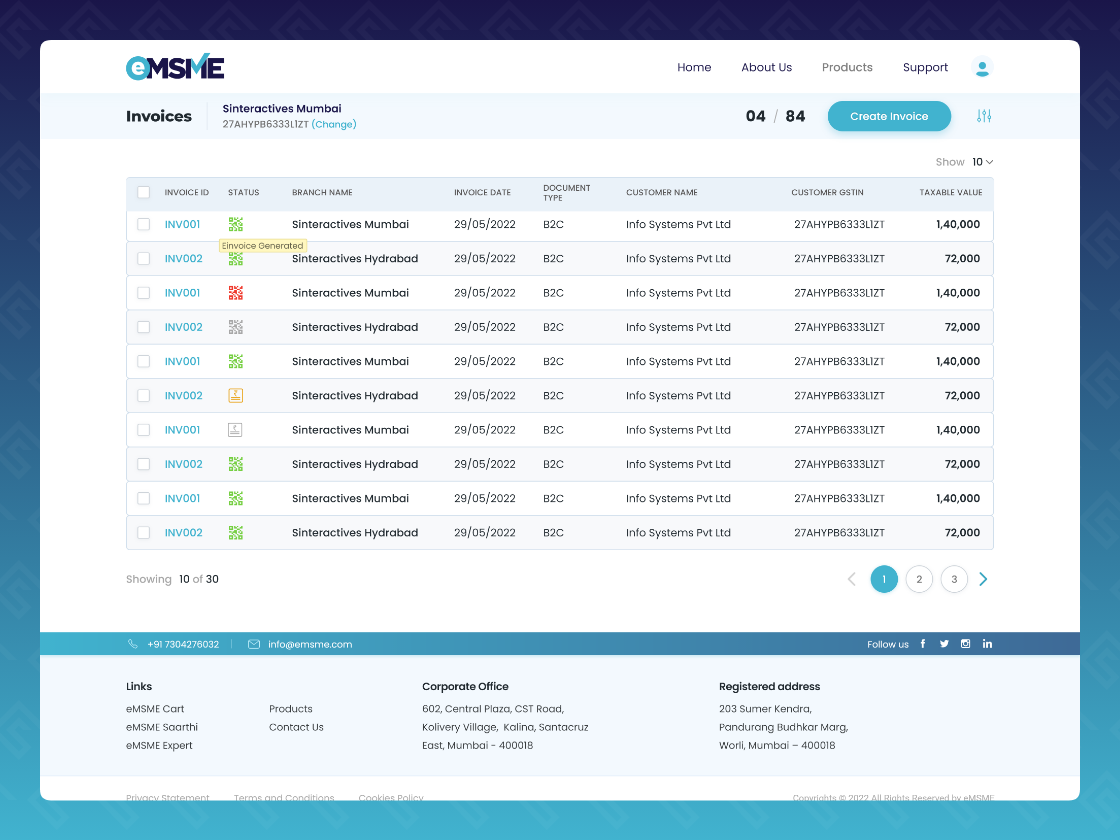Open INV002 link in the orange document status row
This screenshot has height=840, width=1120.
coord(184,396)
